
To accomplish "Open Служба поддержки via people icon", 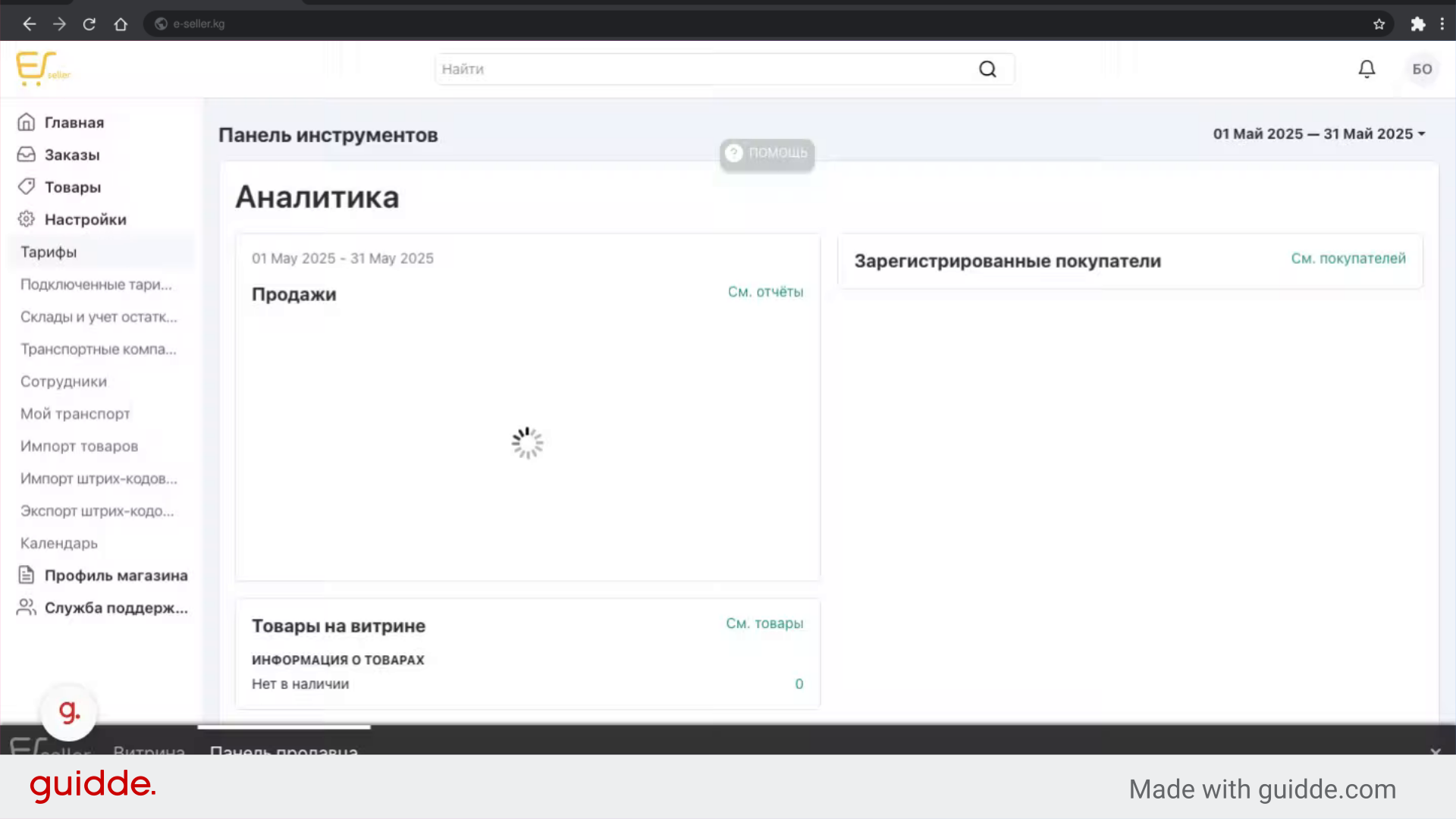I will [27, 607].
